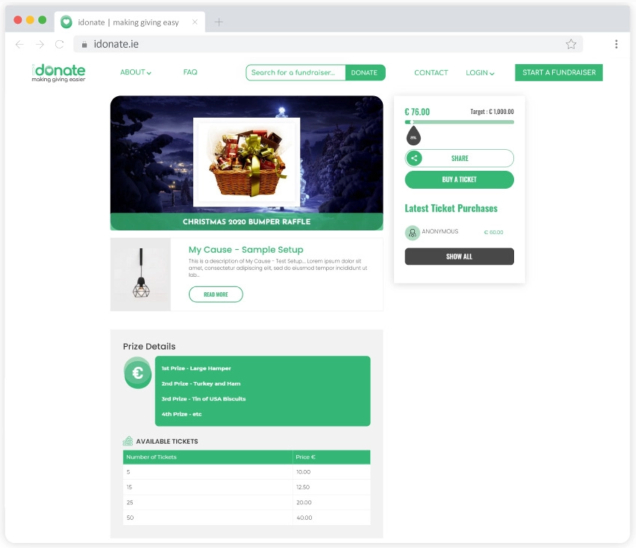Reload the page with the refresh icon
Image resolution: width=636 pixels, height=548 pixels.
point(59,44)
